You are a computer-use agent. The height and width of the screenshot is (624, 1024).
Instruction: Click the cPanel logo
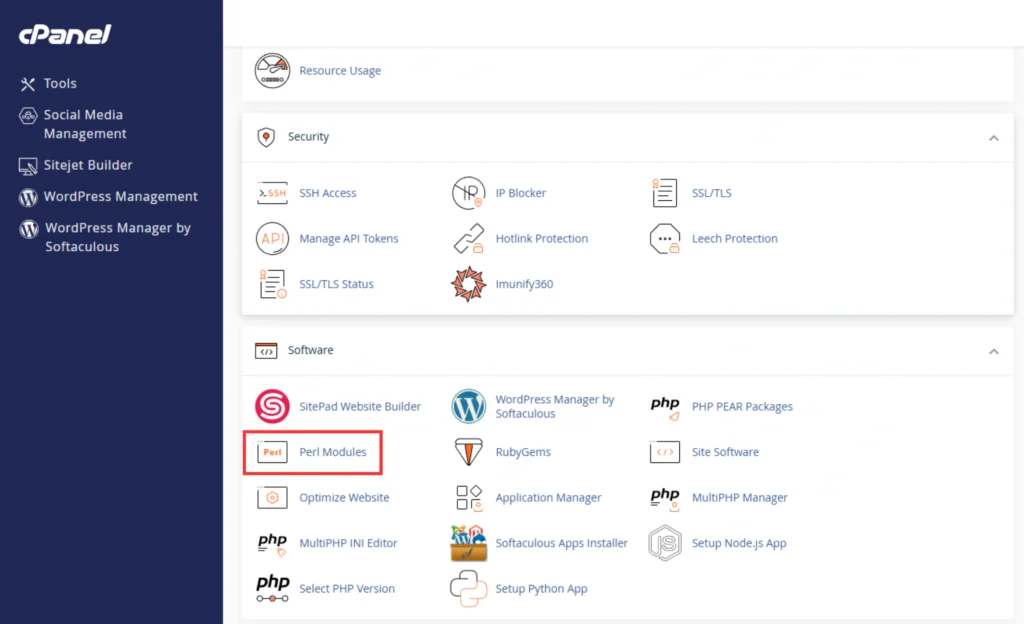(65, 34)
